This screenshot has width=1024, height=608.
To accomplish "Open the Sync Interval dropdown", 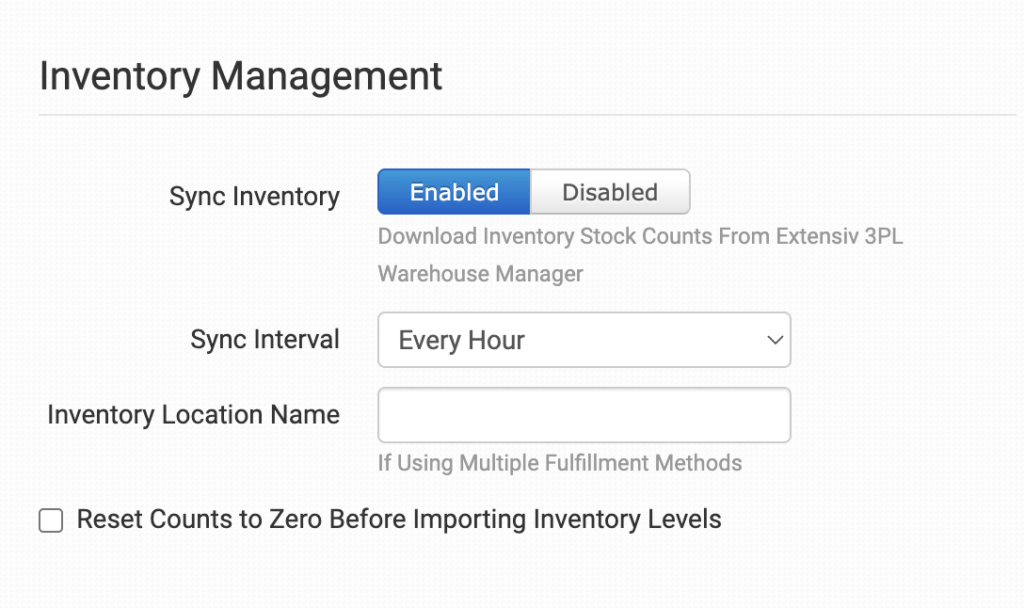I will pos(583,340).
